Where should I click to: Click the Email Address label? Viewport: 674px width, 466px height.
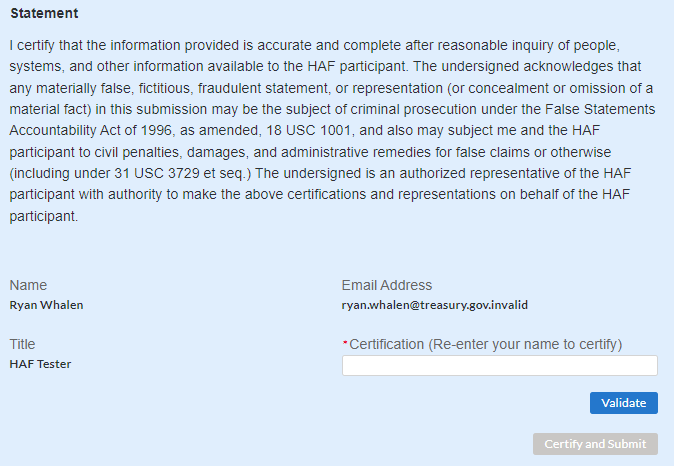pyautogui.click(x=387, y=285)
